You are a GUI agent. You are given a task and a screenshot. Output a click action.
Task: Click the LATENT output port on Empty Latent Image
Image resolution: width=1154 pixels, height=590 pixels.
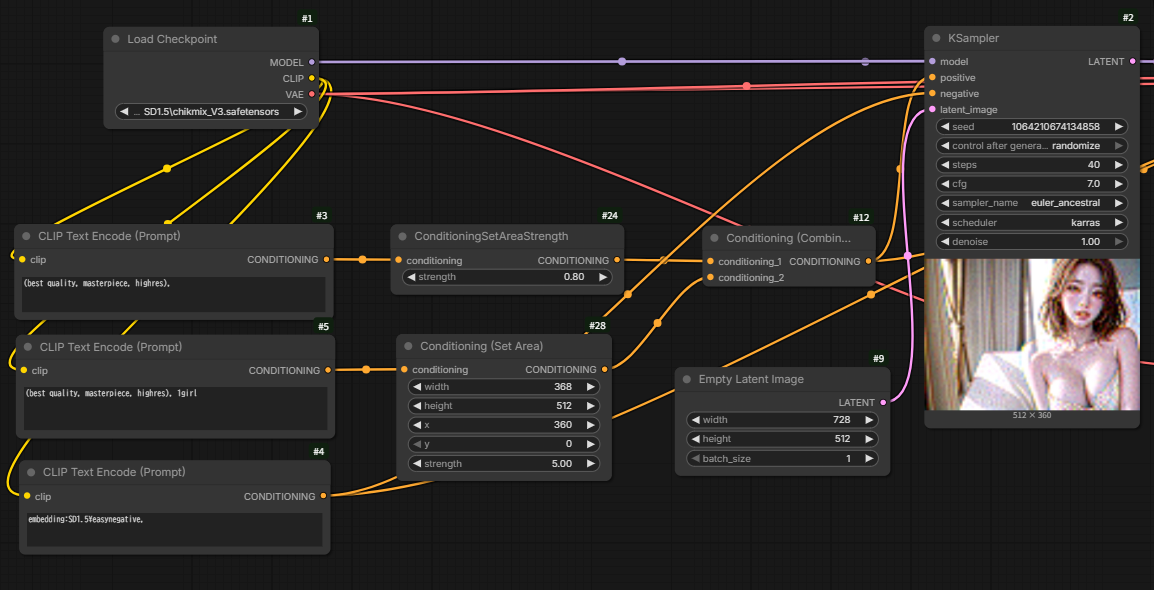(x=883, y=403)
